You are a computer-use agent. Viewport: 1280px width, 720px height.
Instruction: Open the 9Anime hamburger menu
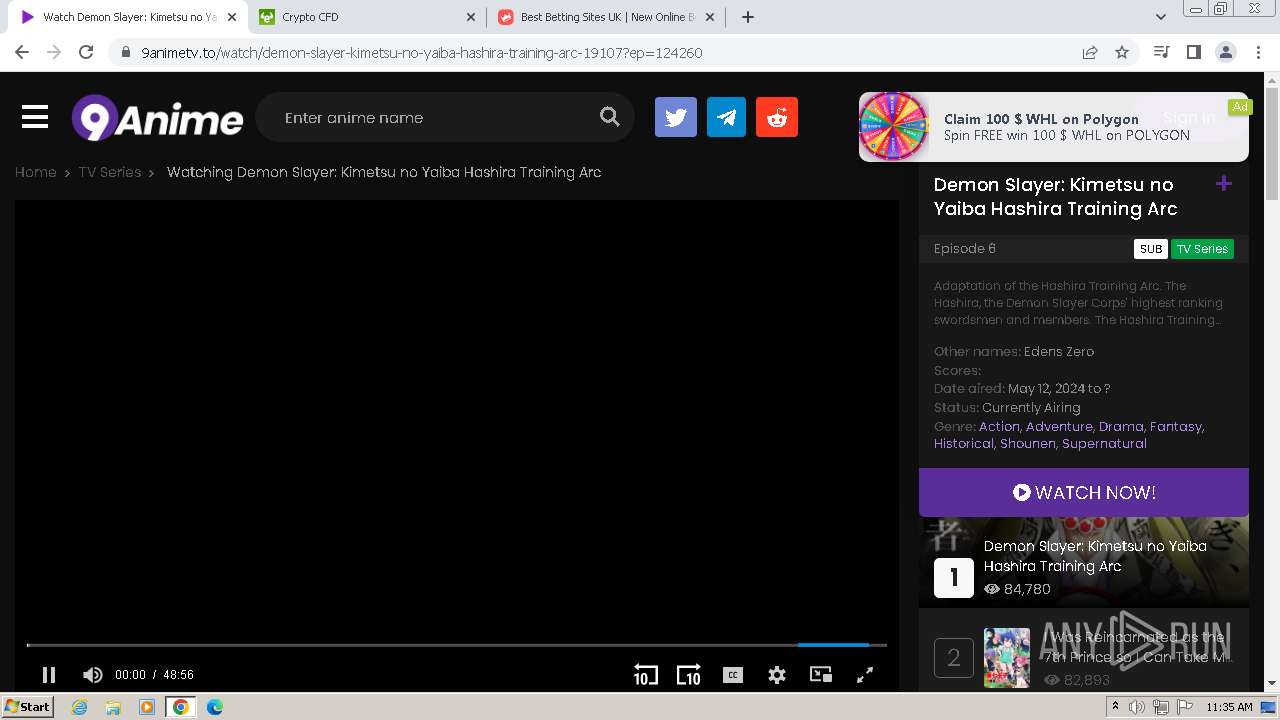coord(35,118)
